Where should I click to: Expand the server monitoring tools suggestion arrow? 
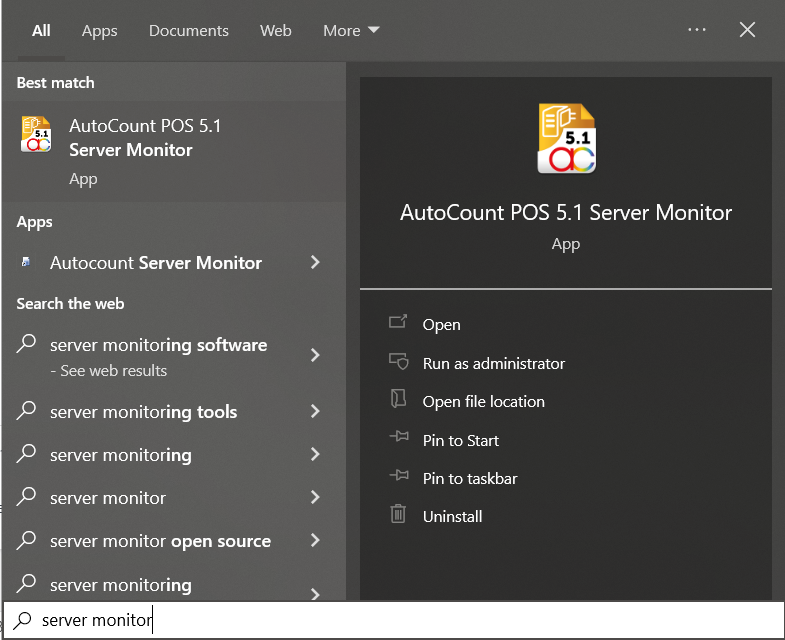(x=315, y=411)
